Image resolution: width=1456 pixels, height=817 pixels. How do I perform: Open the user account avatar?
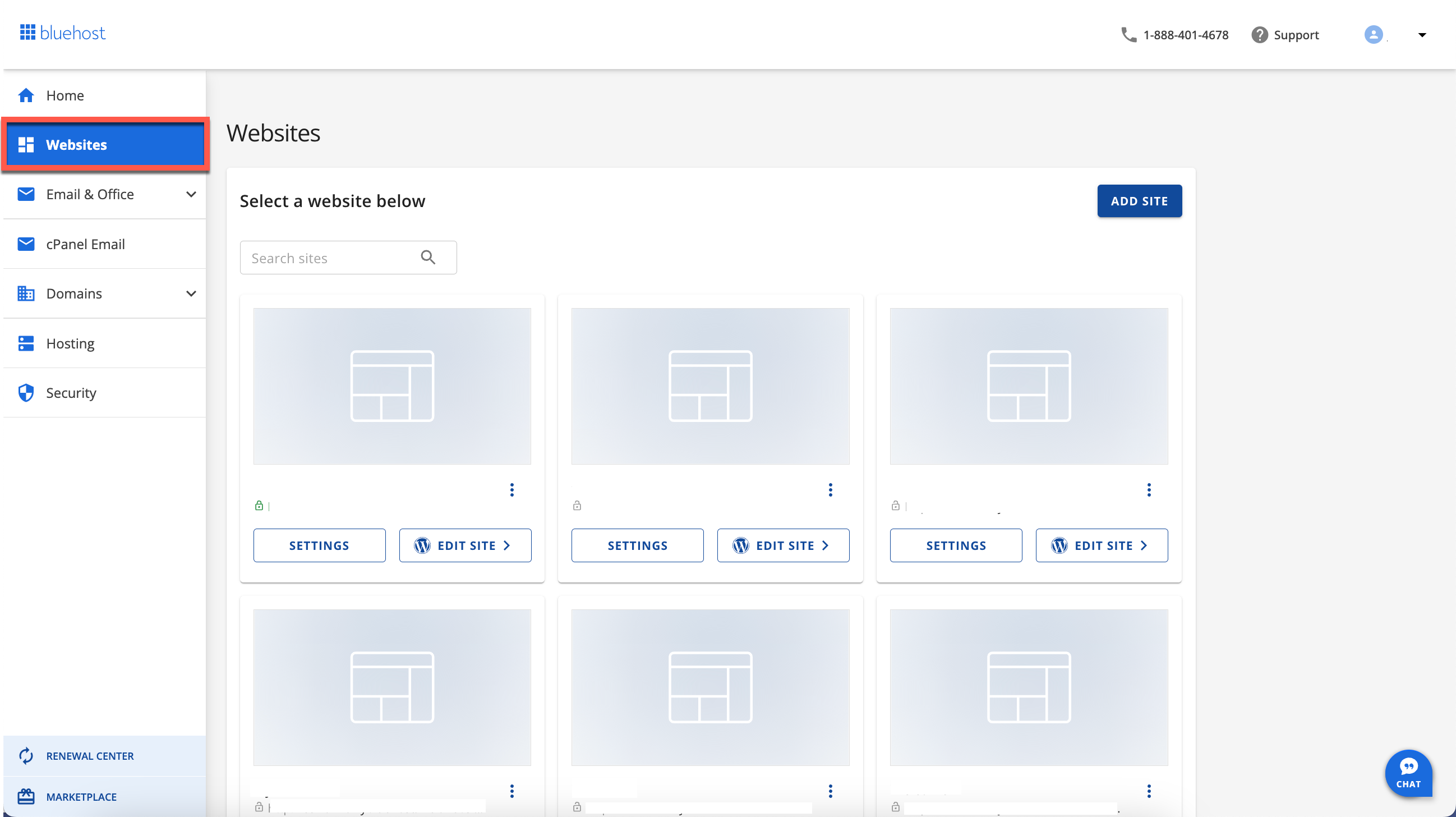coord(1373,34)
